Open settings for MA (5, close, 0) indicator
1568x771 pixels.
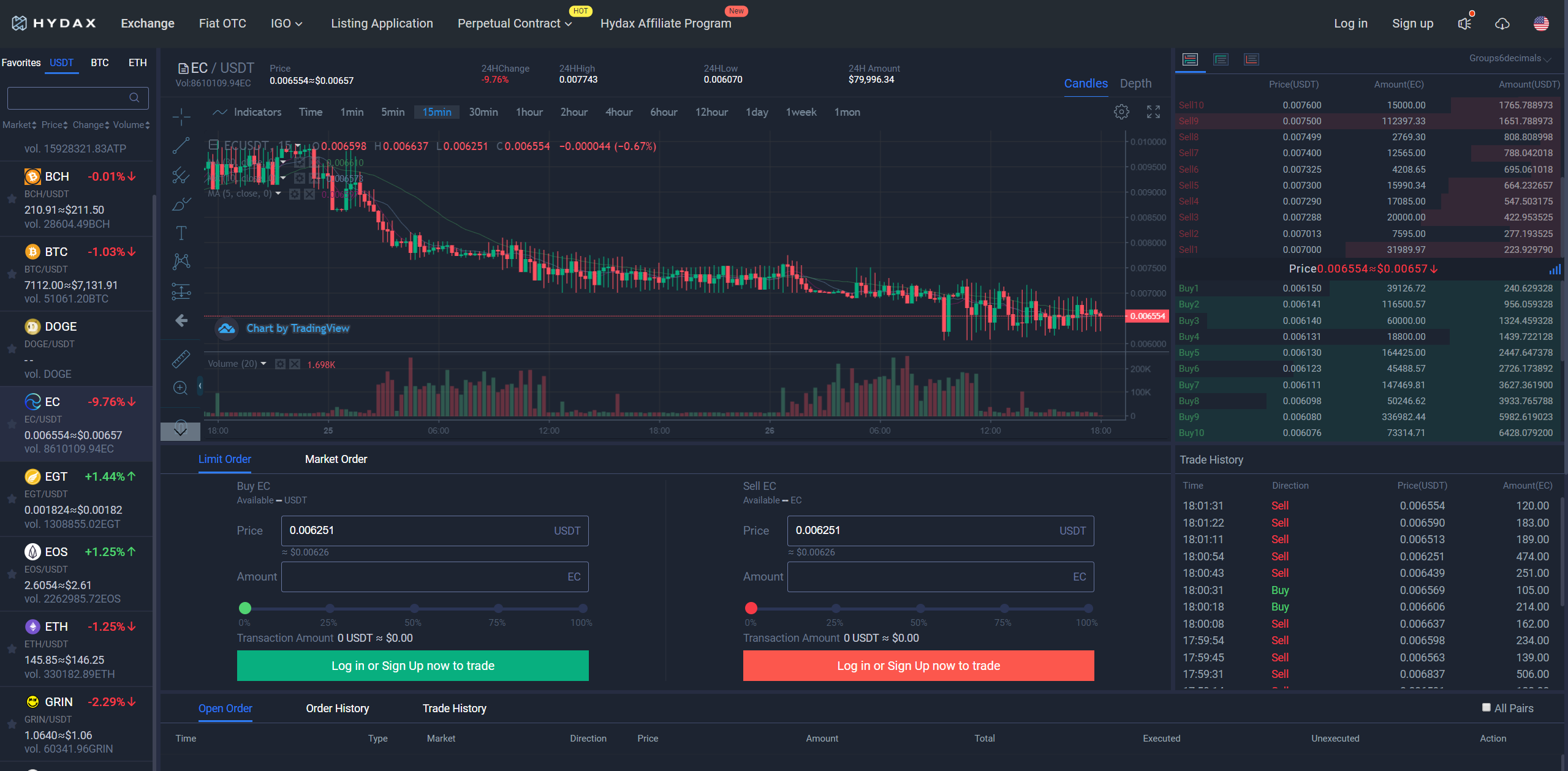click(294, 194)
